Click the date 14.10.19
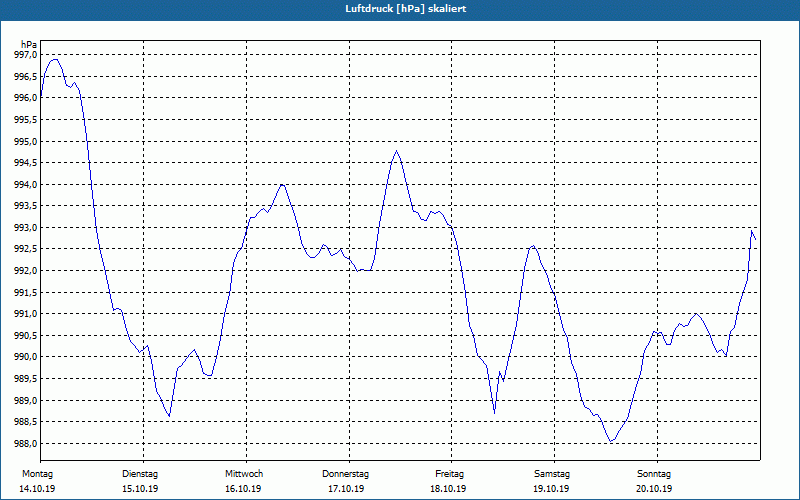This screenshot has width=800, height=500. click(x=37, y=489)
